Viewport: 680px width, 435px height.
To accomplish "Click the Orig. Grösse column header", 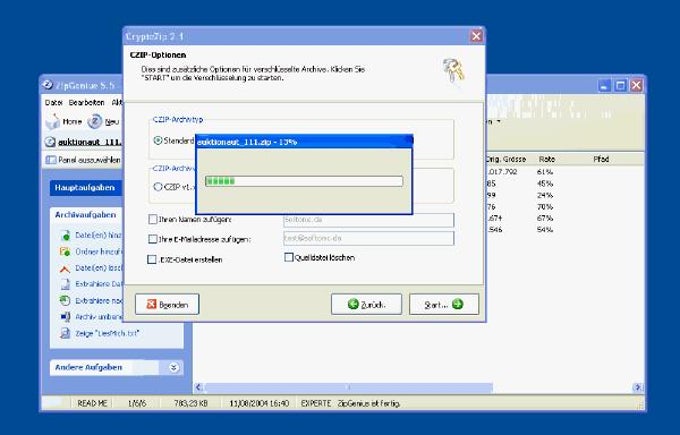I will [x=506, y=159].
